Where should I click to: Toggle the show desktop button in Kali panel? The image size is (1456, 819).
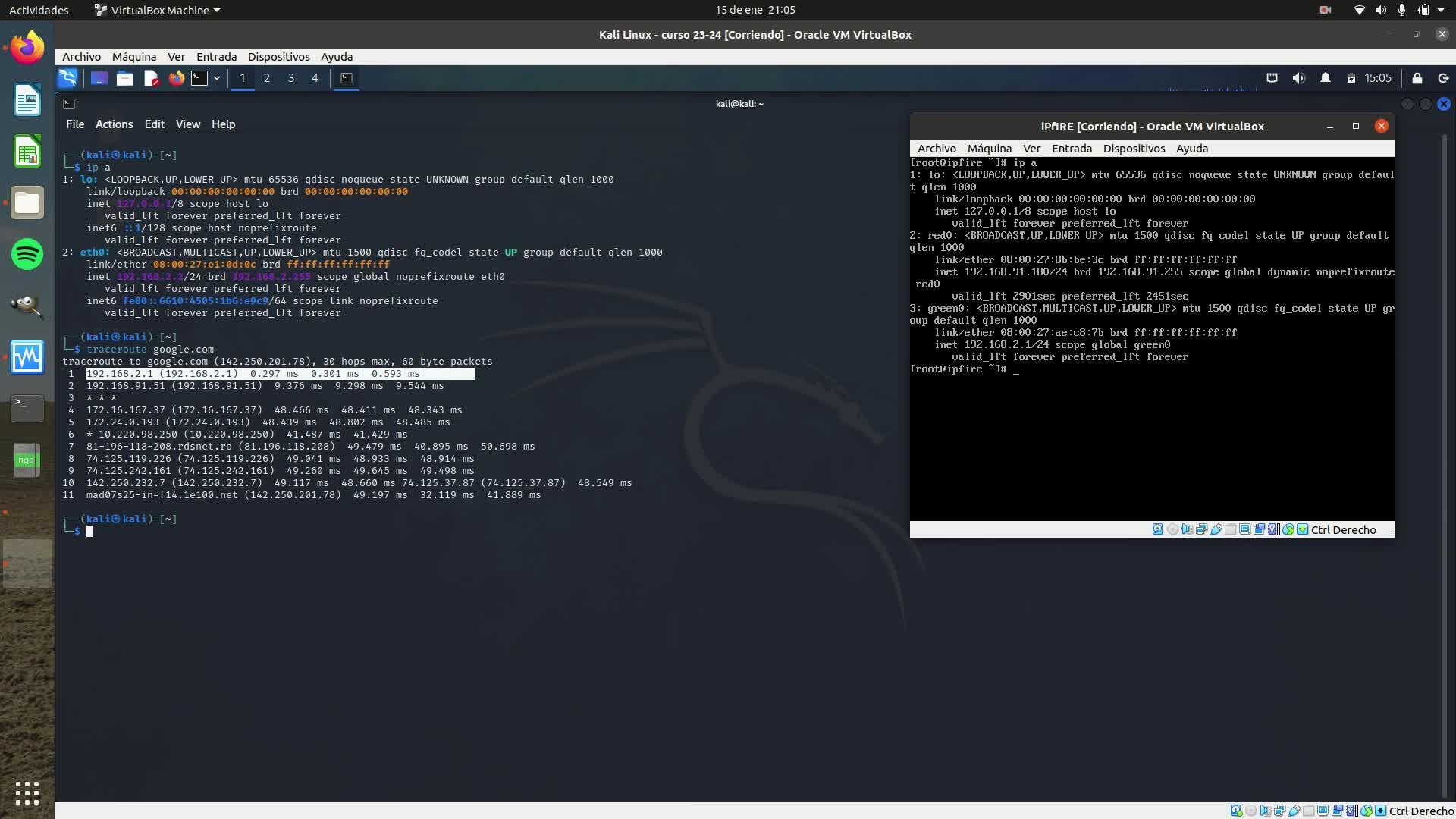point(99,78)
